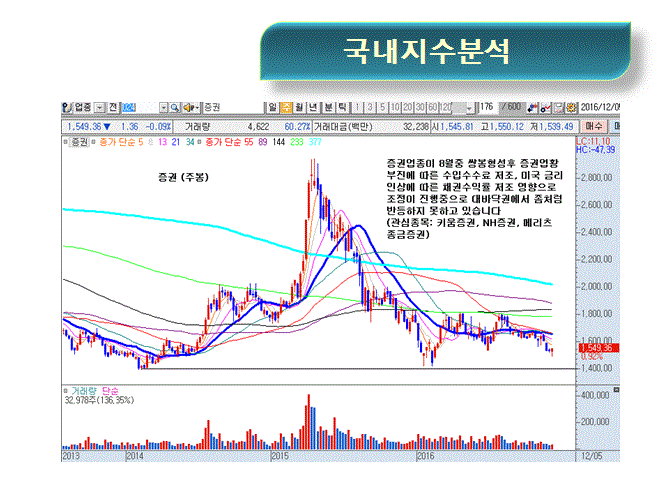The width and height of the screenshot is (668, 498).
Task: Click the red 1,549.36 price tag on axis
Action: point(600,348)
